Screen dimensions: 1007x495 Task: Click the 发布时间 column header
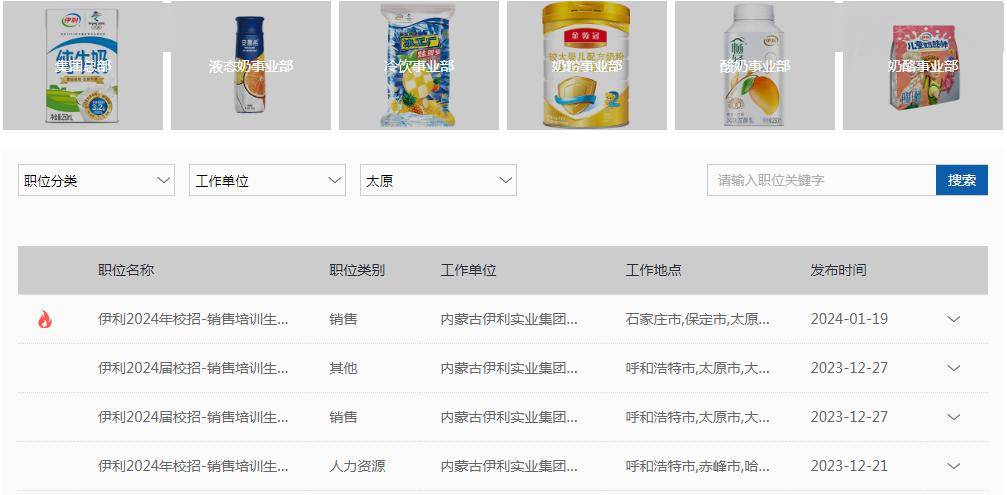(x=838, y=270)
